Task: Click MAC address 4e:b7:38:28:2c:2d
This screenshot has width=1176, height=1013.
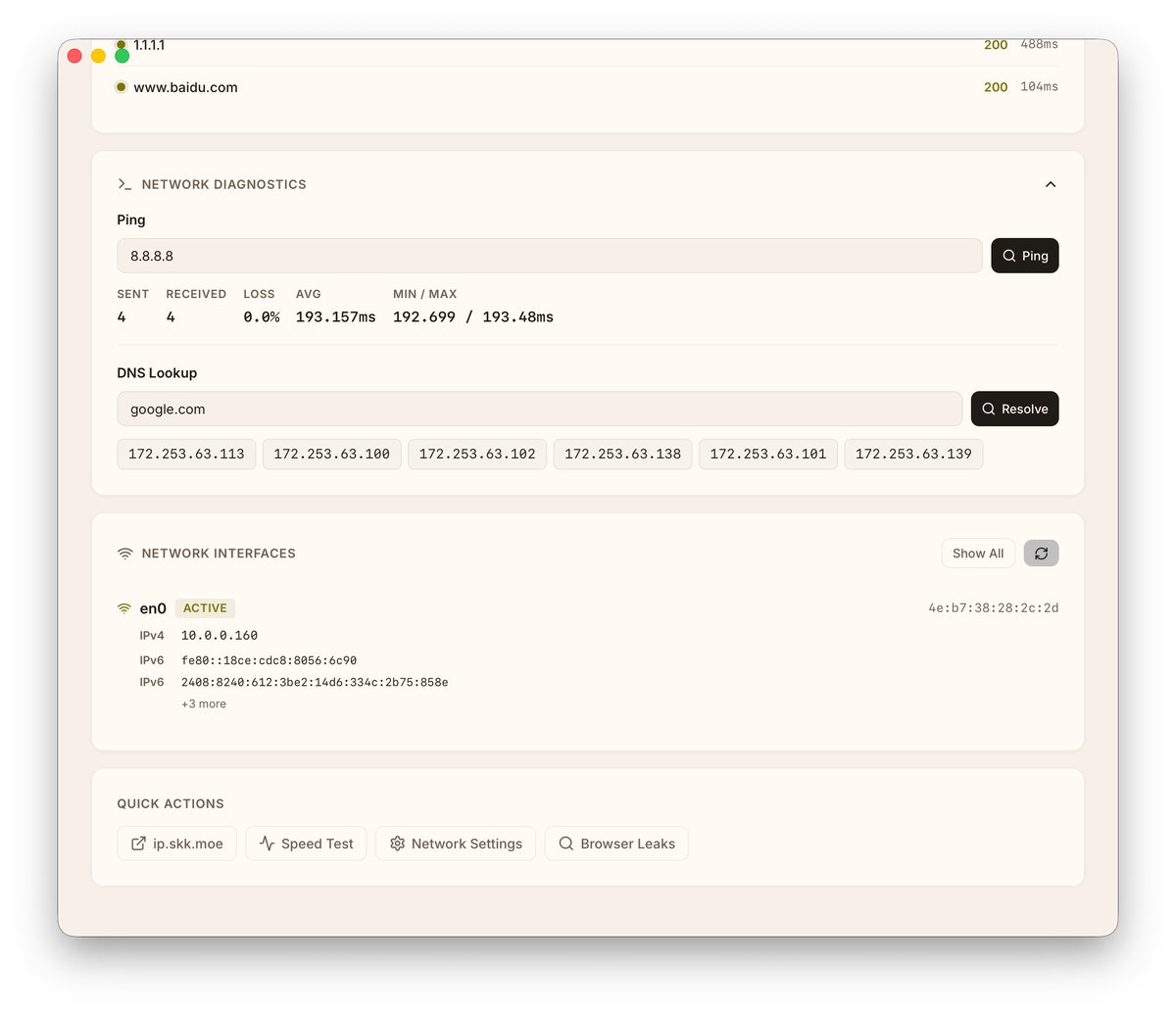Action: point(994,607)
